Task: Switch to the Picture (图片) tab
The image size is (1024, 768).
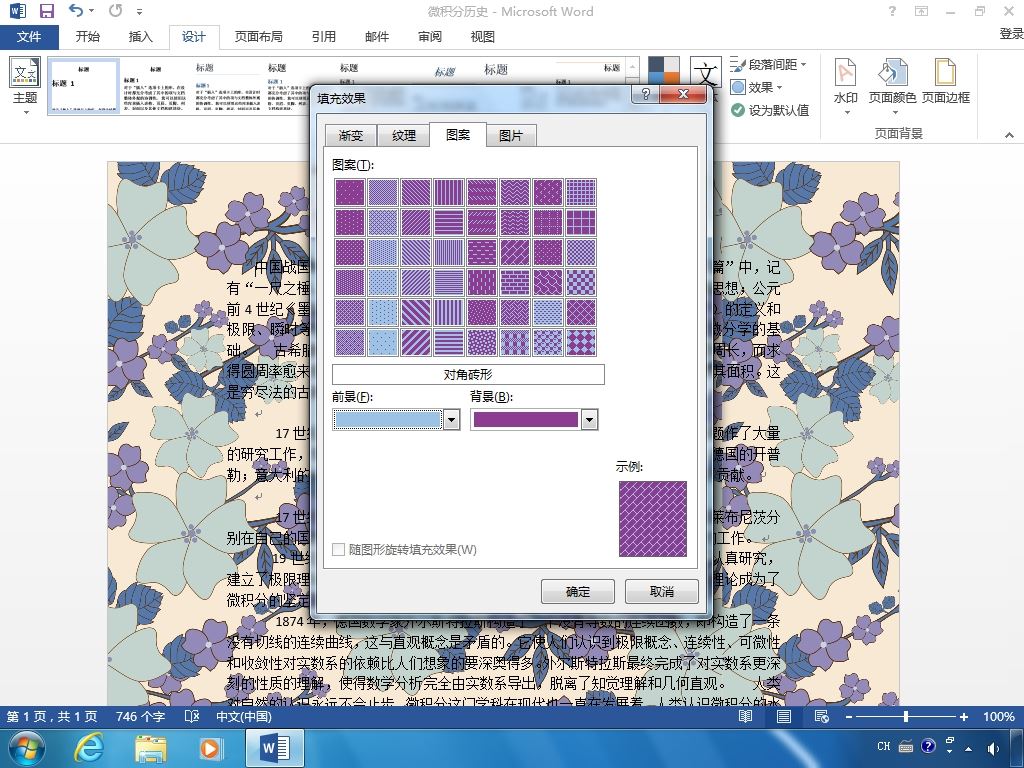Action: pyautogui.click(x=511, y=135)
